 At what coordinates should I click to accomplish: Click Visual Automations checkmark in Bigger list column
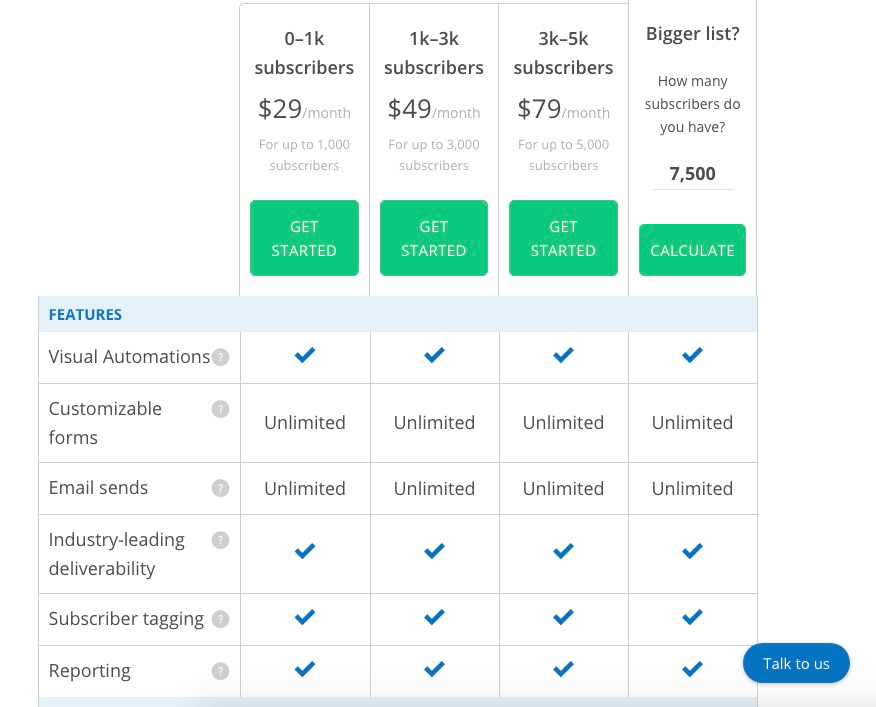click(x=692, y=355)
